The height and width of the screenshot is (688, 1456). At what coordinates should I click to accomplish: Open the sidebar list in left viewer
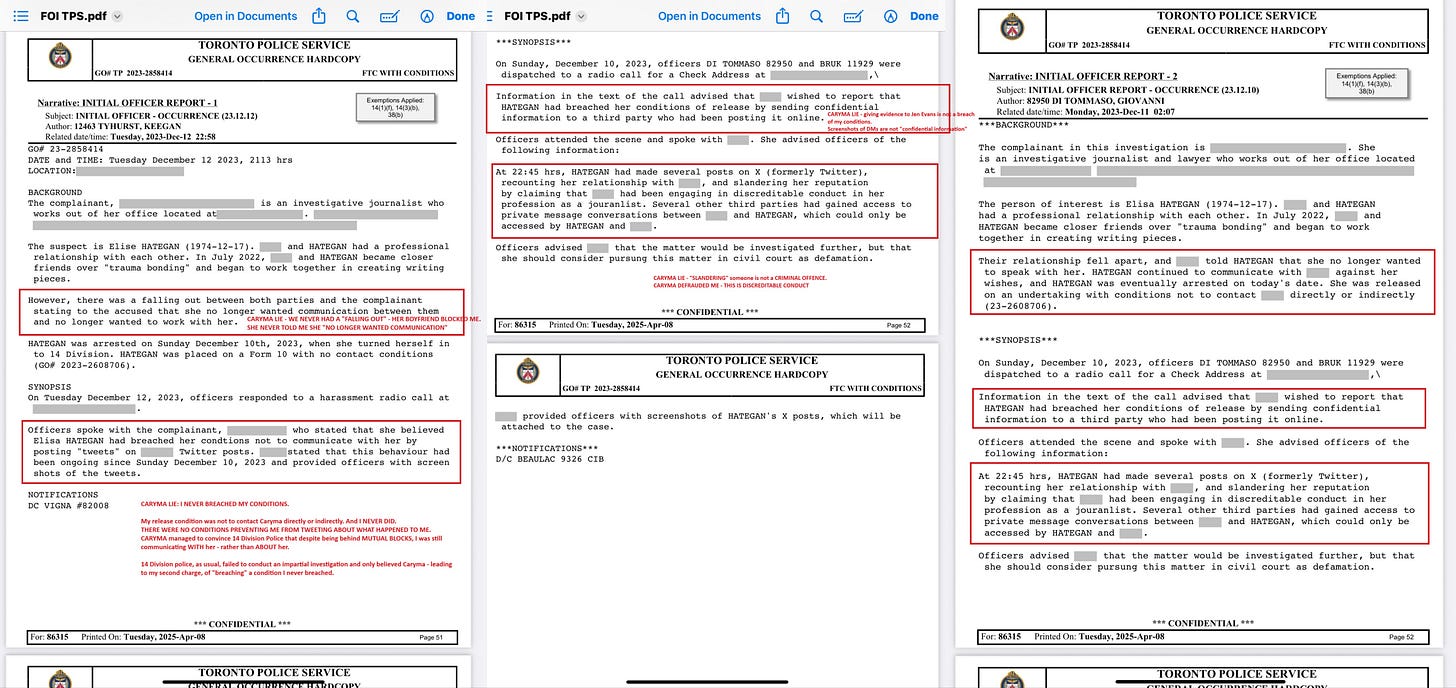[20, 16]
